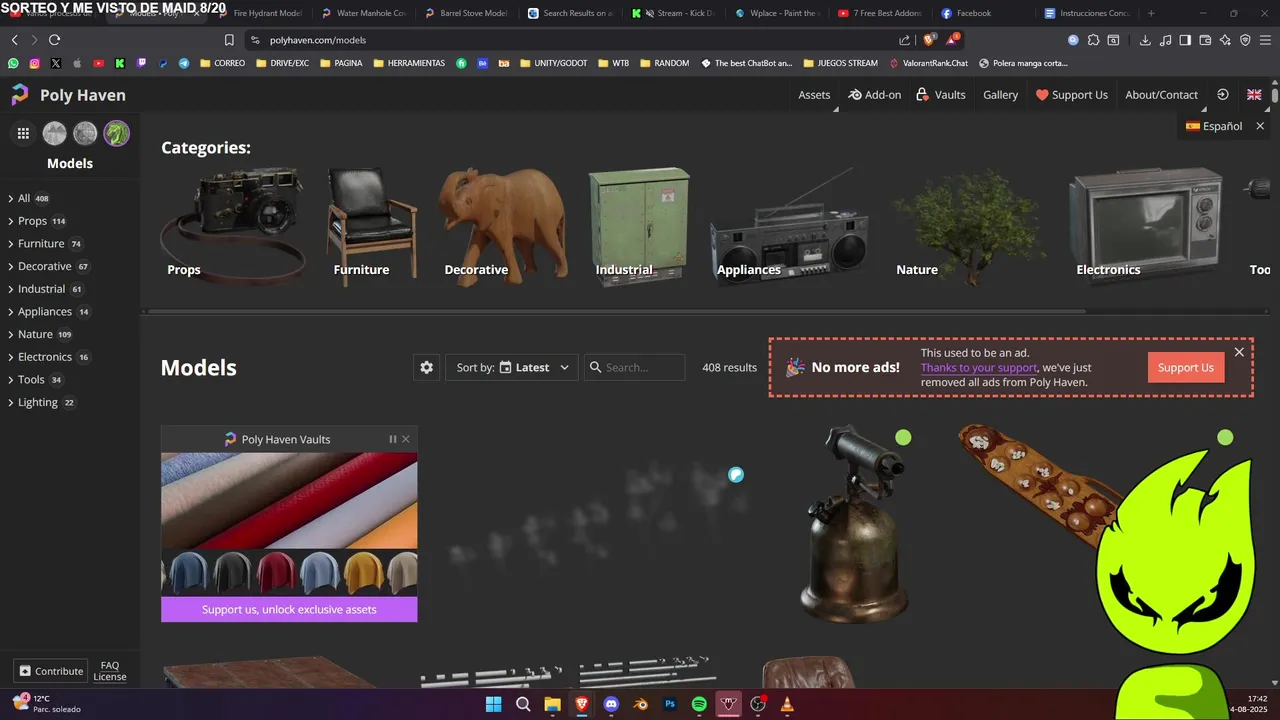Click the sign-in icon next to About/Contact
Image resolution: width=1280 pixels, height=720 pixels.
[x=1222, y=95]
